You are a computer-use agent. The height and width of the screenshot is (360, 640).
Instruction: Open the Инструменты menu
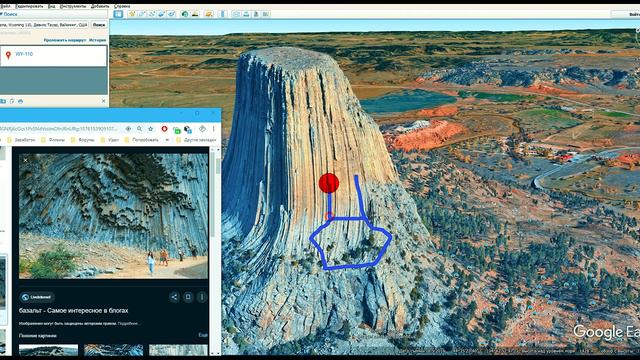point(73,6)
